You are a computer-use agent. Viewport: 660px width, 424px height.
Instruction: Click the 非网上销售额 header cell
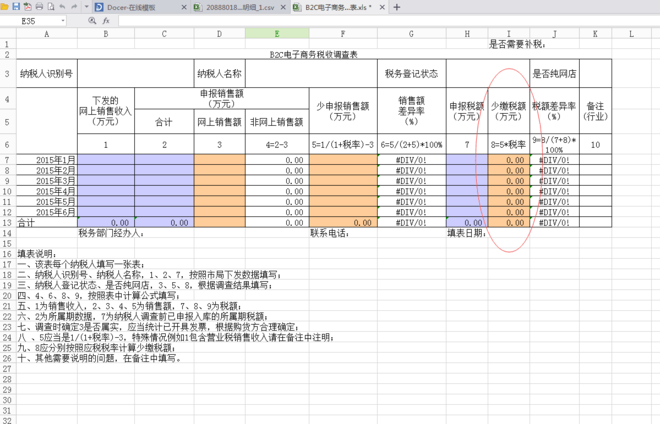pos(277,122)
